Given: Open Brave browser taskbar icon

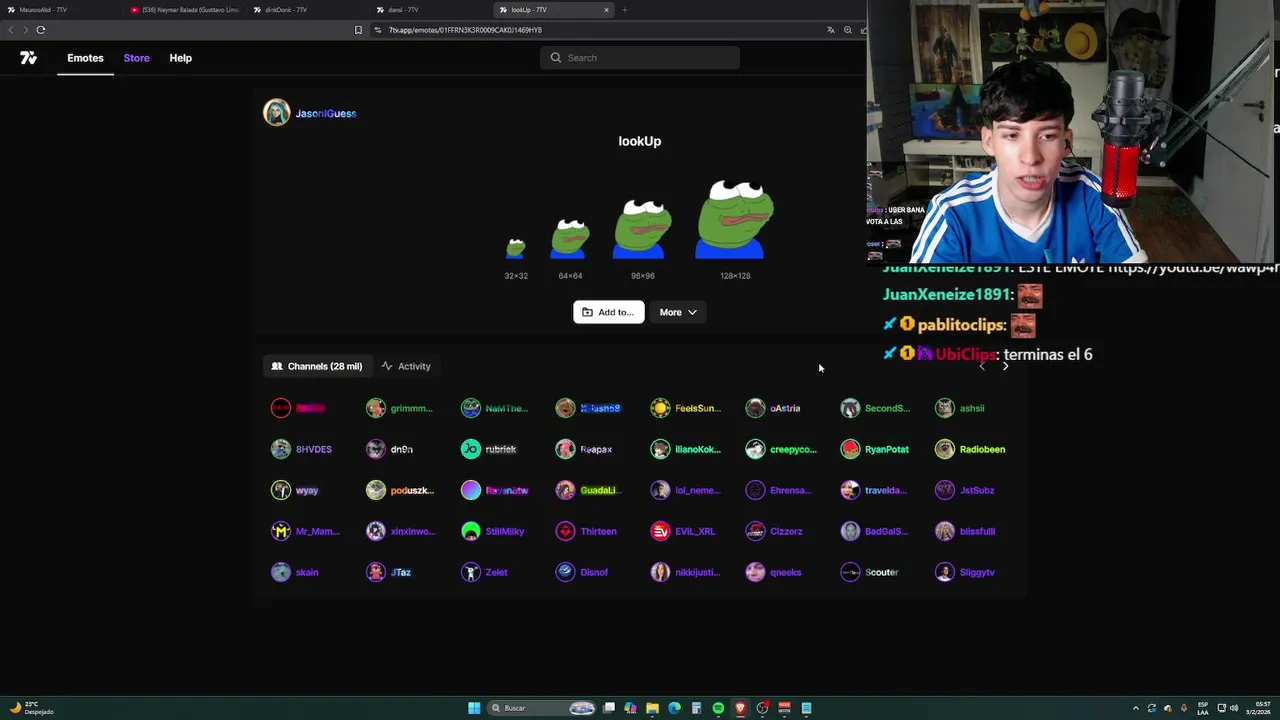Looking at the screenshot, I should 740,708.
